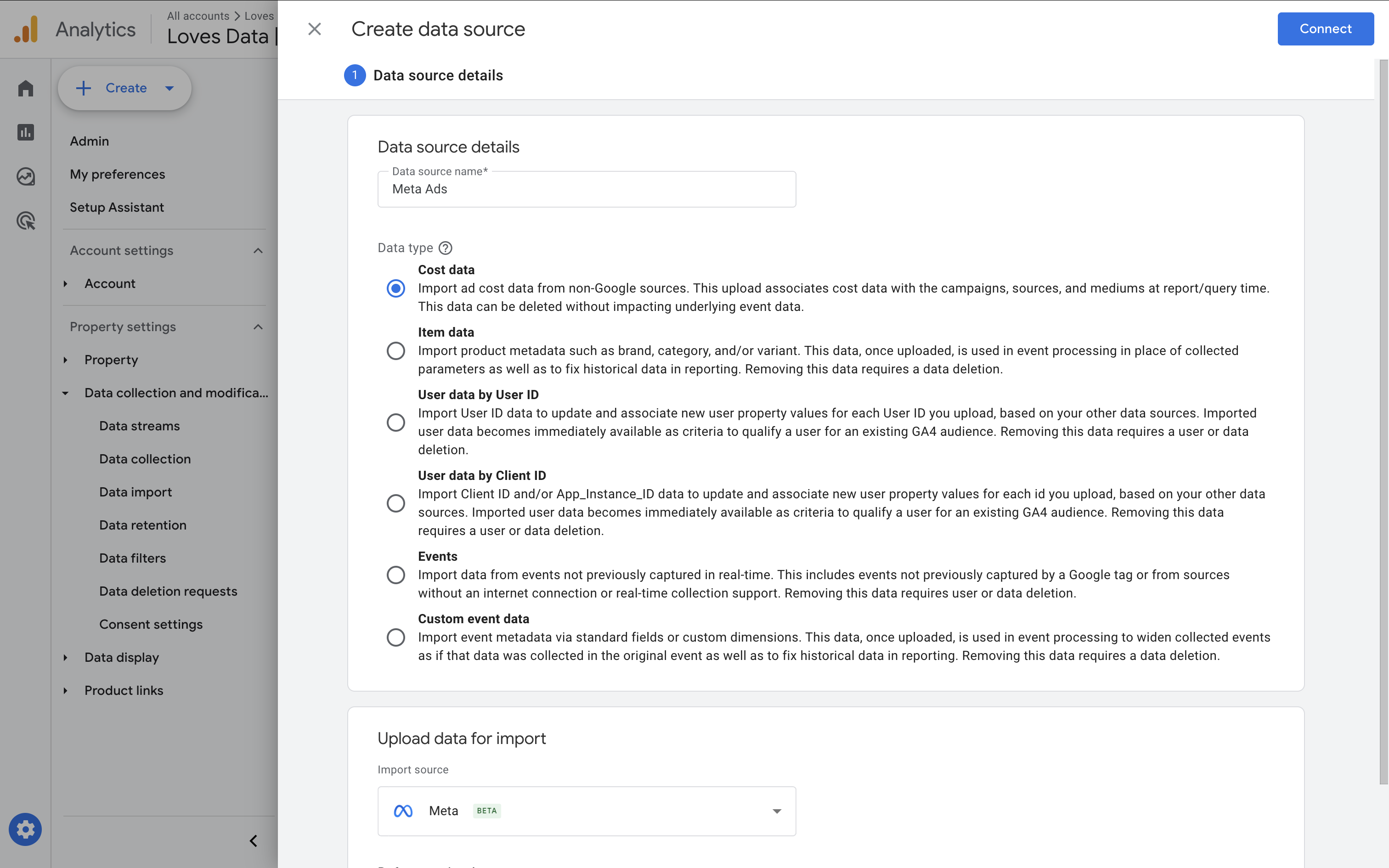
Task: Click the Data source name field
Action: pyautogui.click(x=586, y=189)
